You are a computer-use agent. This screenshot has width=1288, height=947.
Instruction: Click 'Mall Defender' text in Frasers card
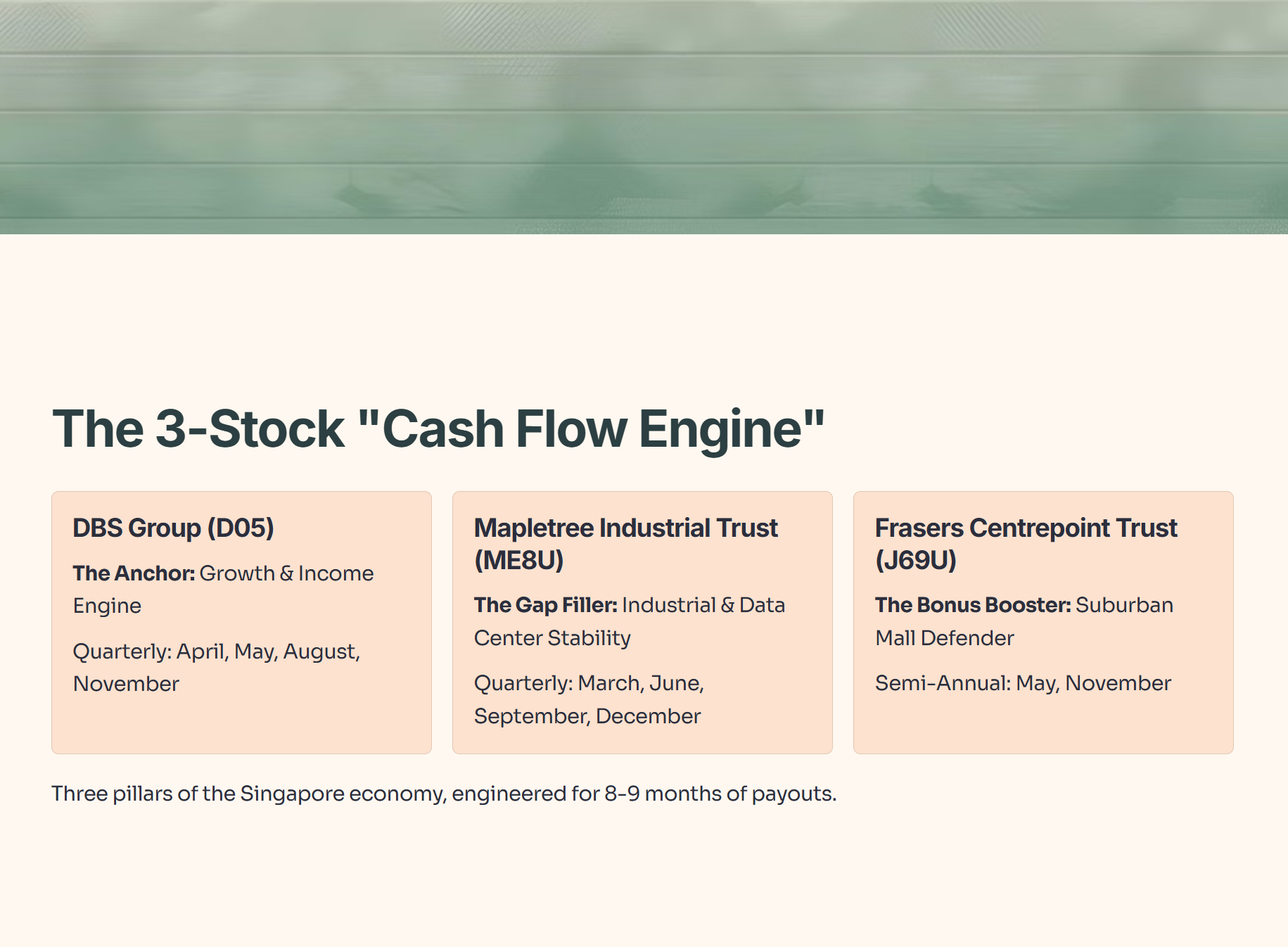(x=945, y=638)
